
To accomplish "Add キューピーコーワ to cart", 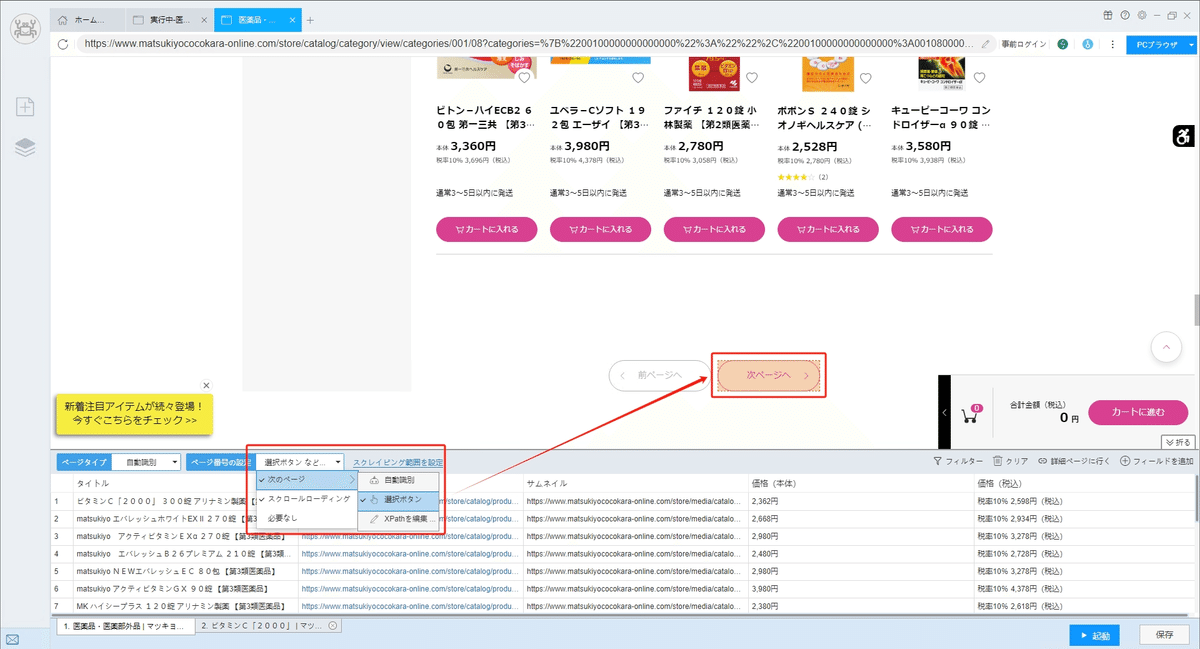I will 943,229.
